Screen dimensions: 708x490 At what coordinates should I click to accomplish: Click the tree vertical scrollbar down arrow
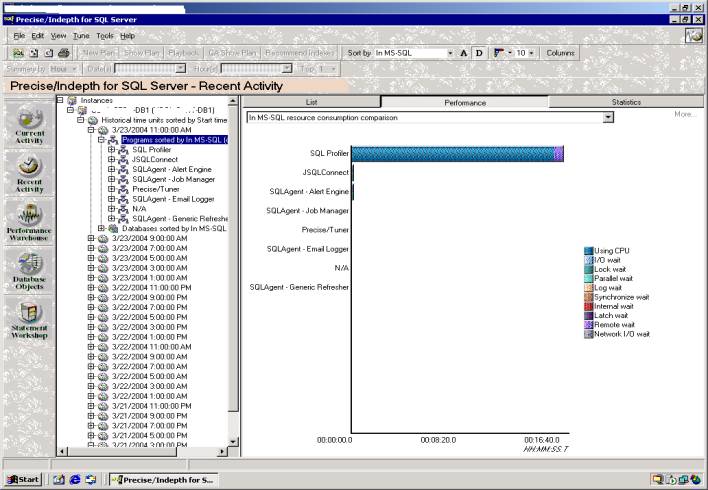point(233,442)
